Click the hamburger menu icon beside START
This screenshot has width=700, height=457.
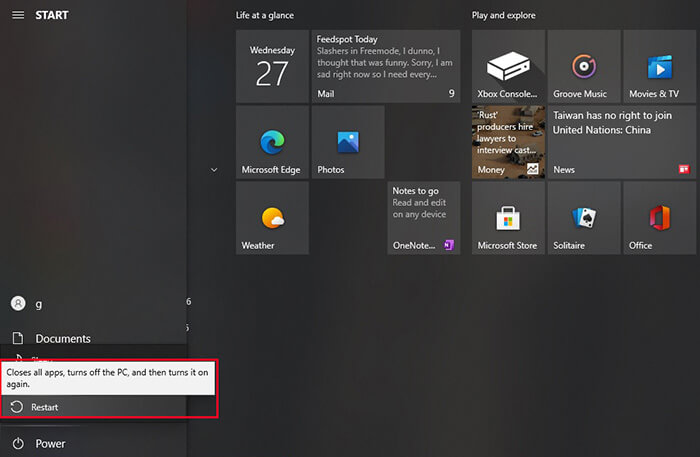[18, 15]
